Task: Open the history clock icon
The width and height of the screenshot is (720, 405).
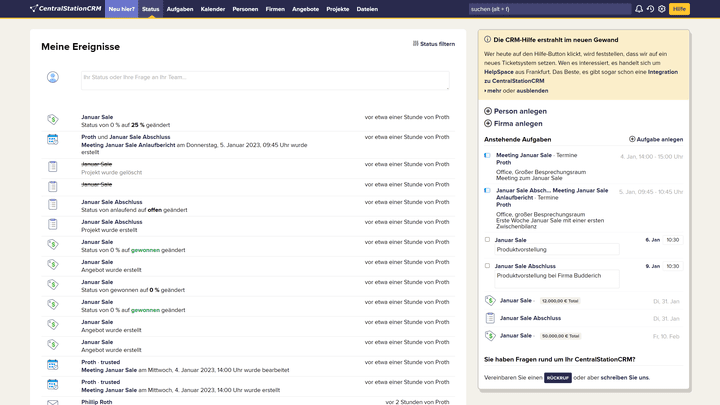Action: 650,9
